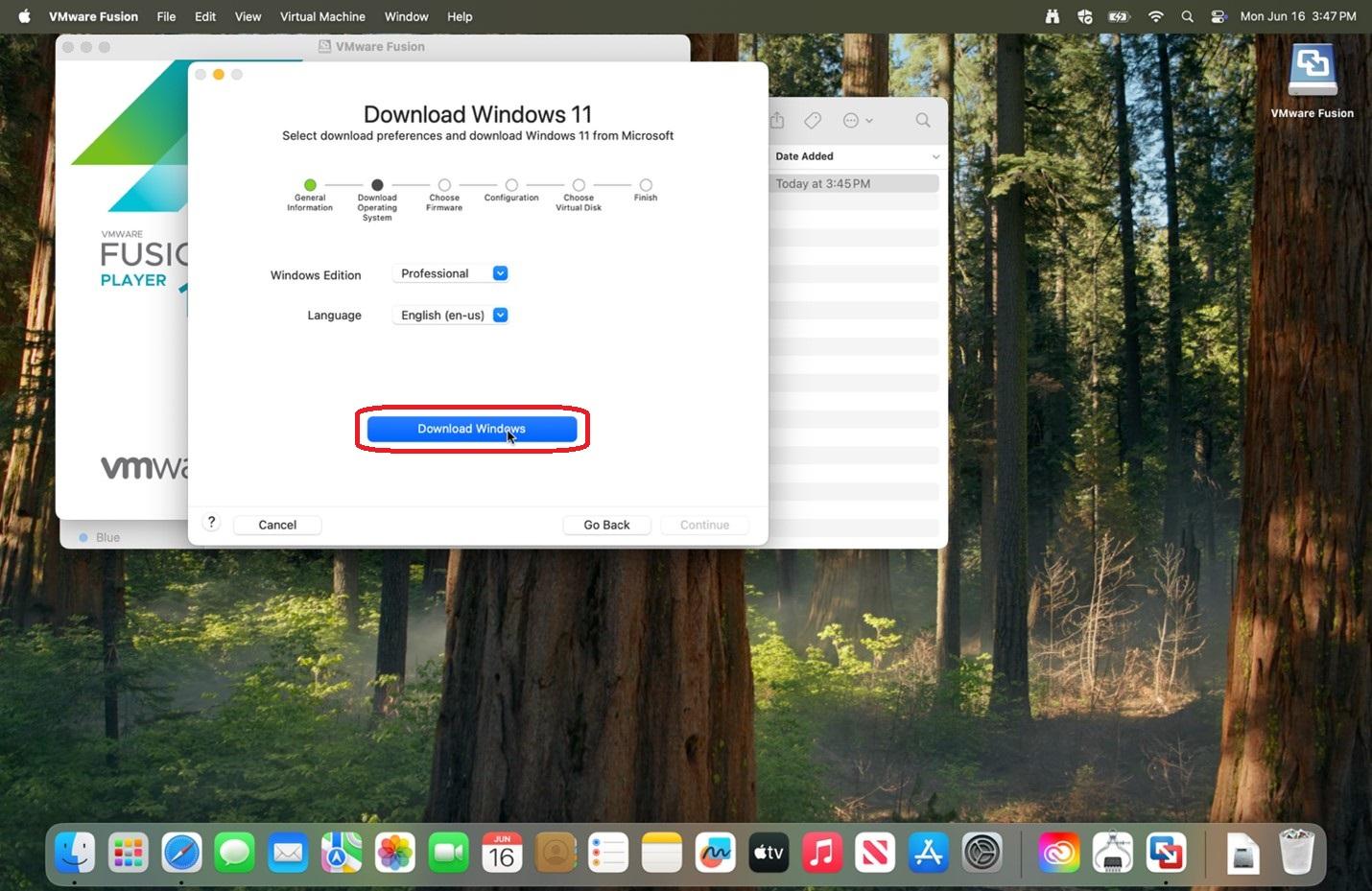
Task: Open the File menu
Action: pos(166,16)
